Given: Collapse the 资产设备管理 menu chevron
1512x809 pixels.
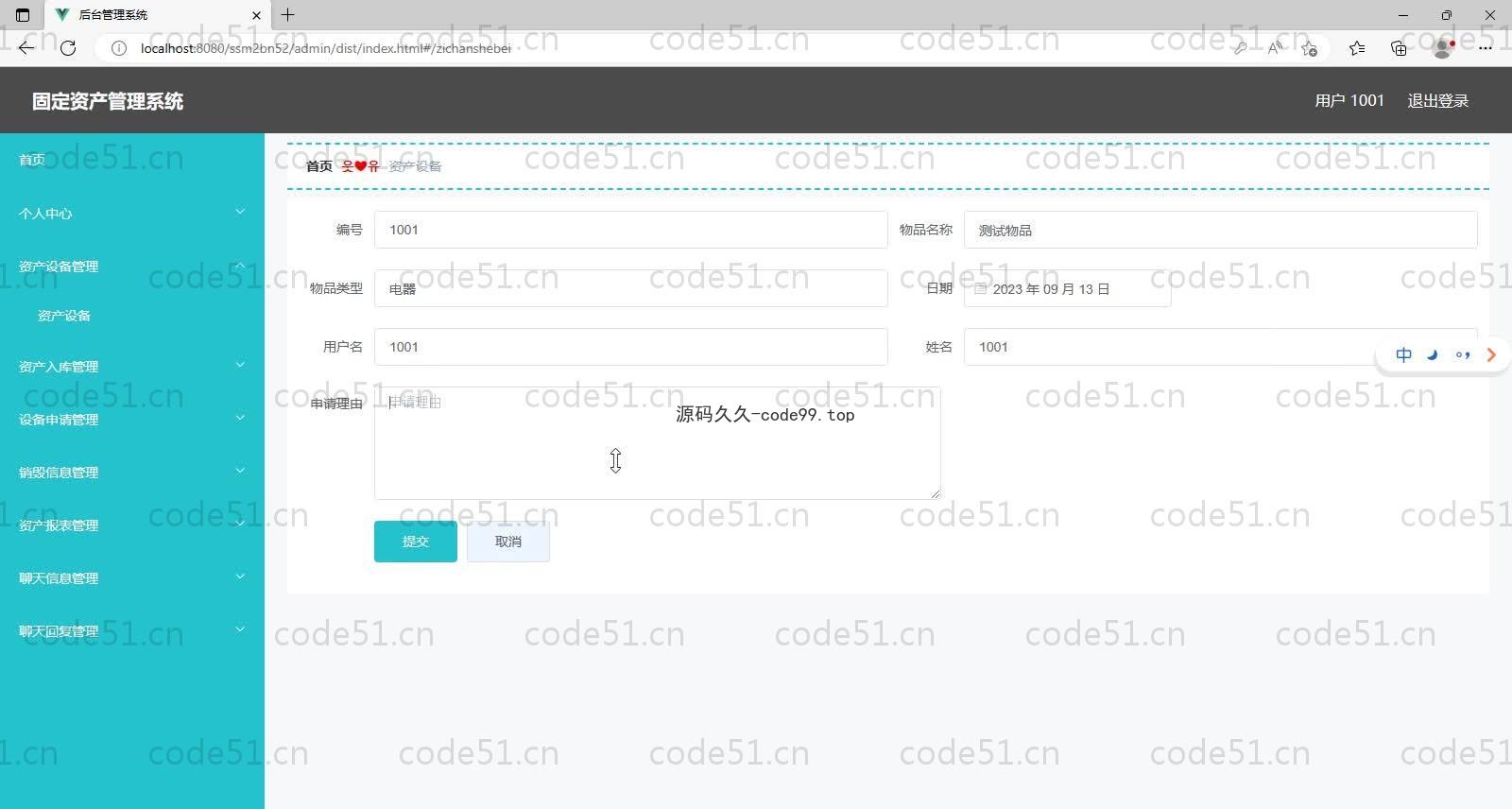Looking at the screenshot, I should pyautogui.click(x=240, y=265).
